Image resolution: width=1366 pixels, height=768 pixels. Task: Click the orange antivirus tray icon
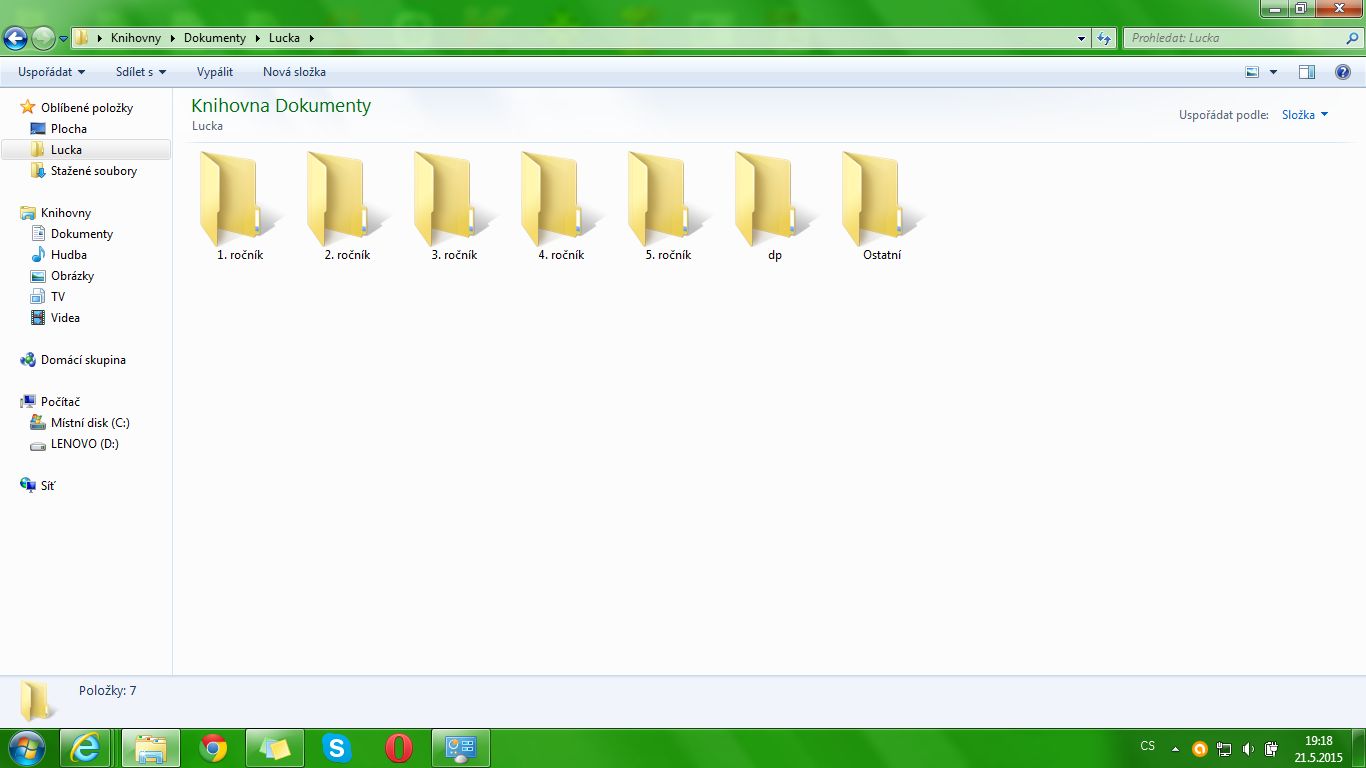(1199, 749)
